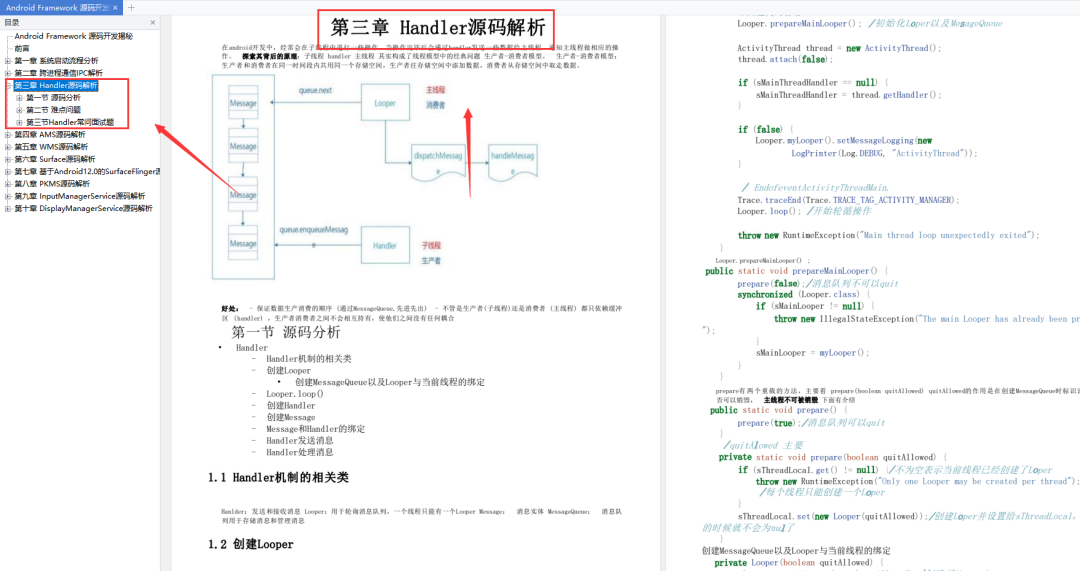Expand 第三节Handler常问面试题 sub-node
The image size is (1080, 571).
[19, 123]
